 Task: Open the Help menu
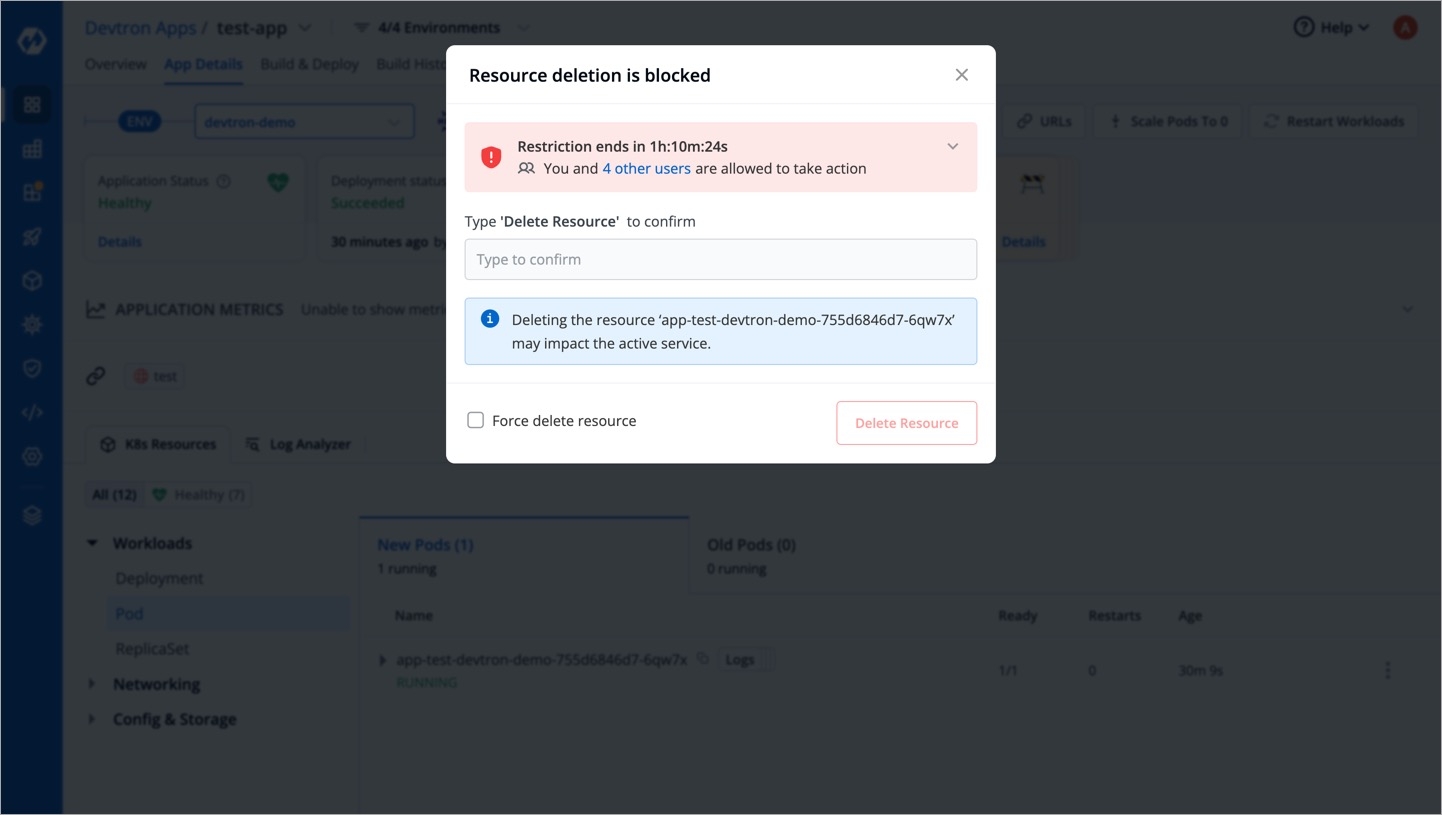(1331, 27)
